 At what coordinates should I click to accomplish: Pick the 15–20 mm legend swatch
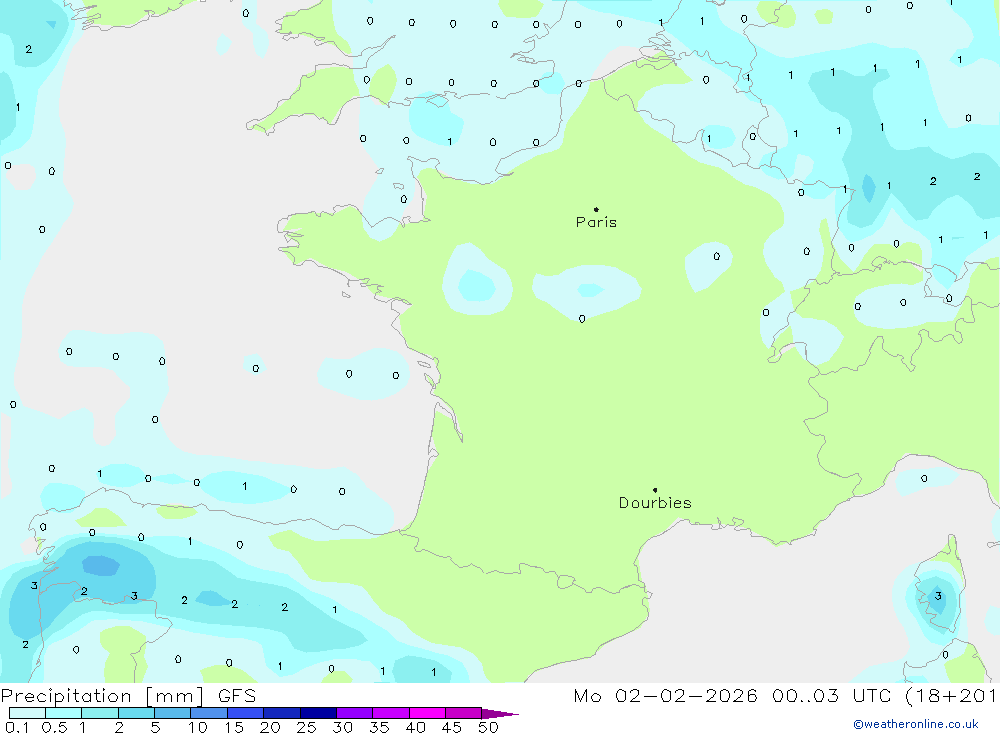click(x=245, y=713)
